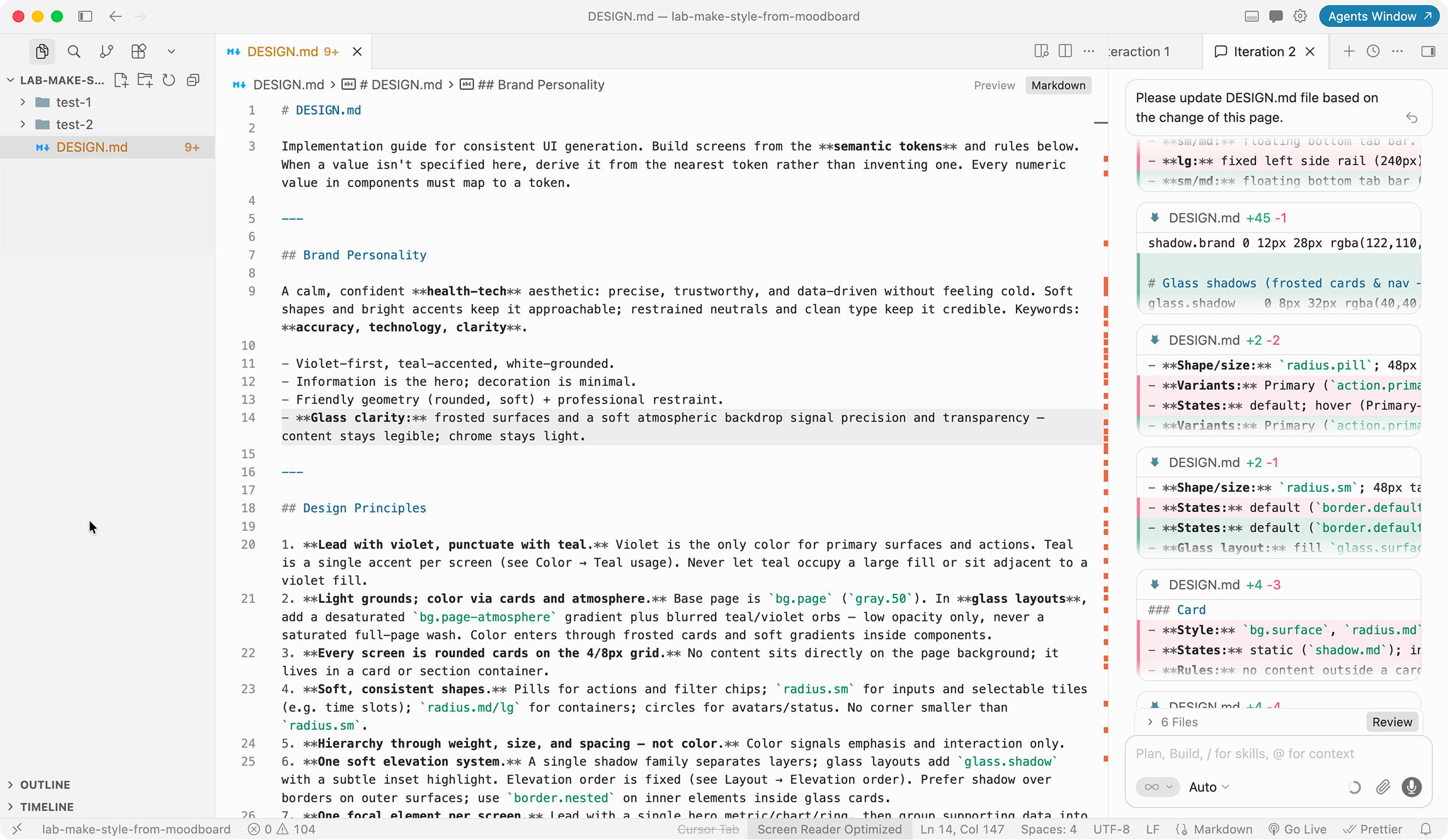Image resolution: width=1448 pixels, height=840 pixels.
Task: Open Source Control view
Action: coord(106,51)
